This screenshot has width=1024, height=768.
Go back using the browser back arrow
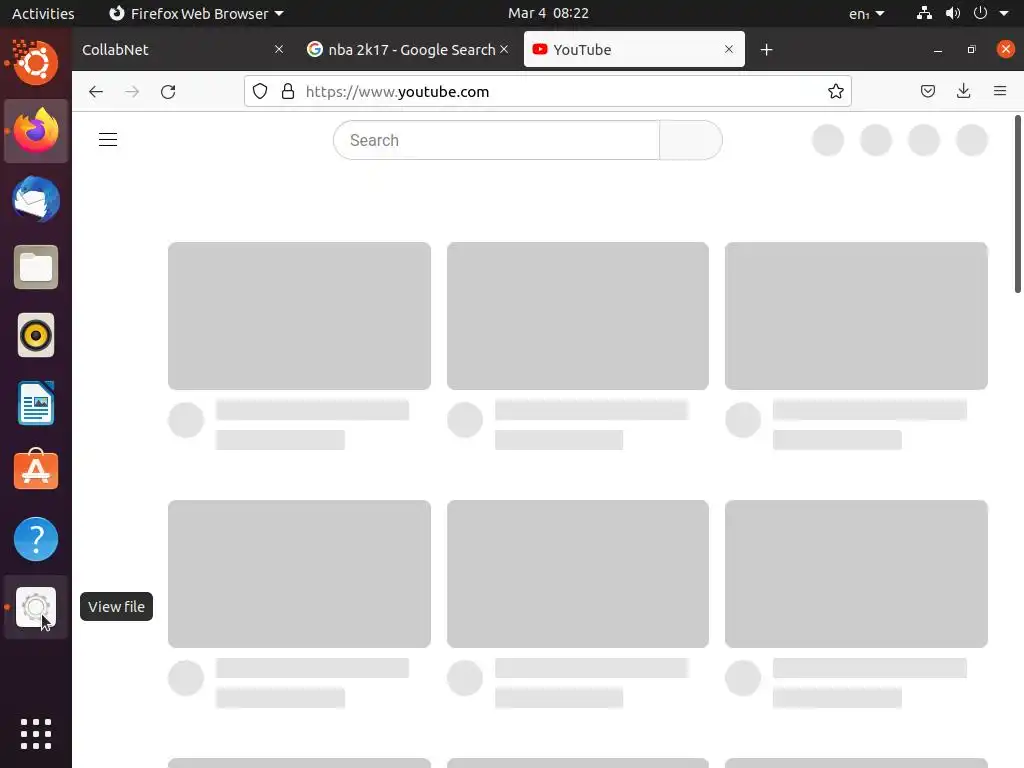coord(96,91)
